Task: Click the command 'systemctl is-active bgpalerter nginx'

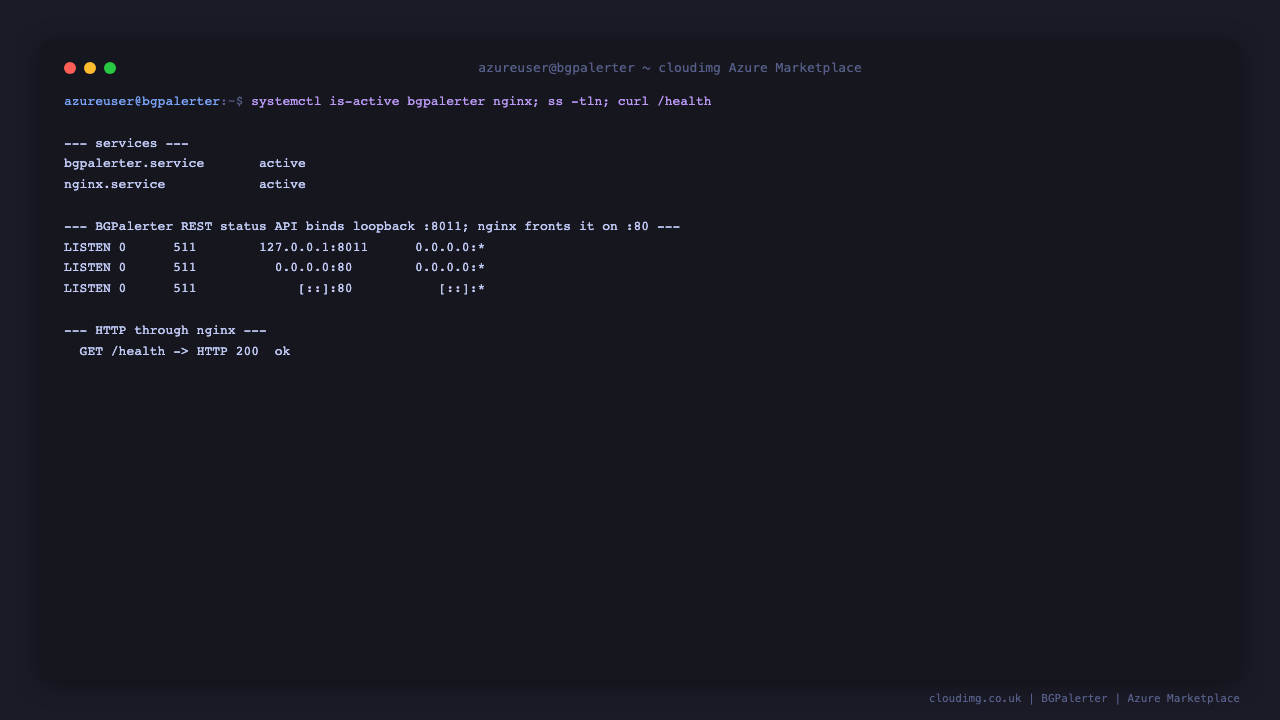Action: coord(392,102)
